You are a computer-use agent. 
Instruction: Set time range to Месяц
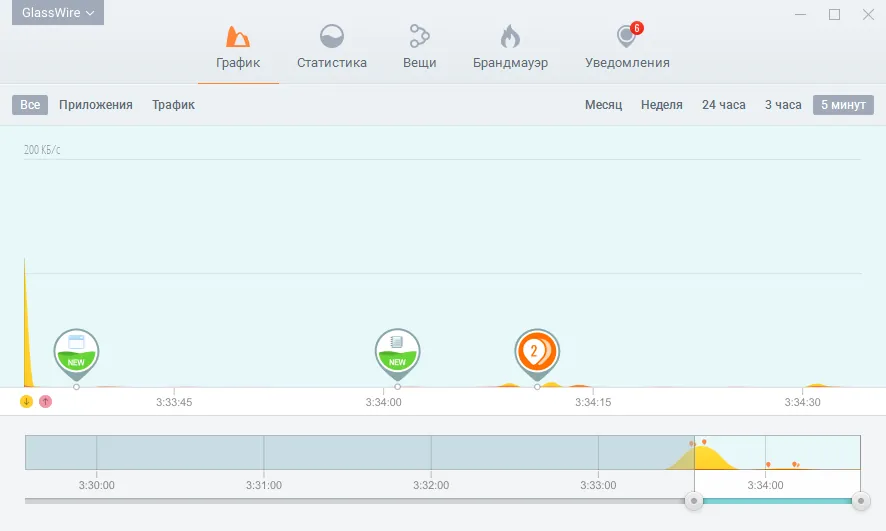pos(603,105)
